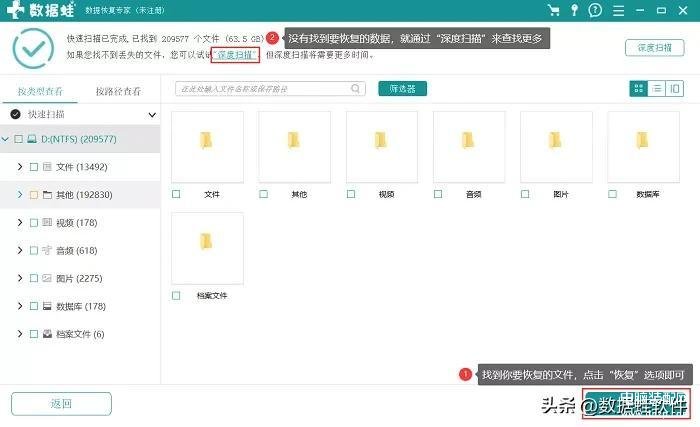Tick checkbox under 其他 folder thumbnail
700x427 pixels.
263,194
